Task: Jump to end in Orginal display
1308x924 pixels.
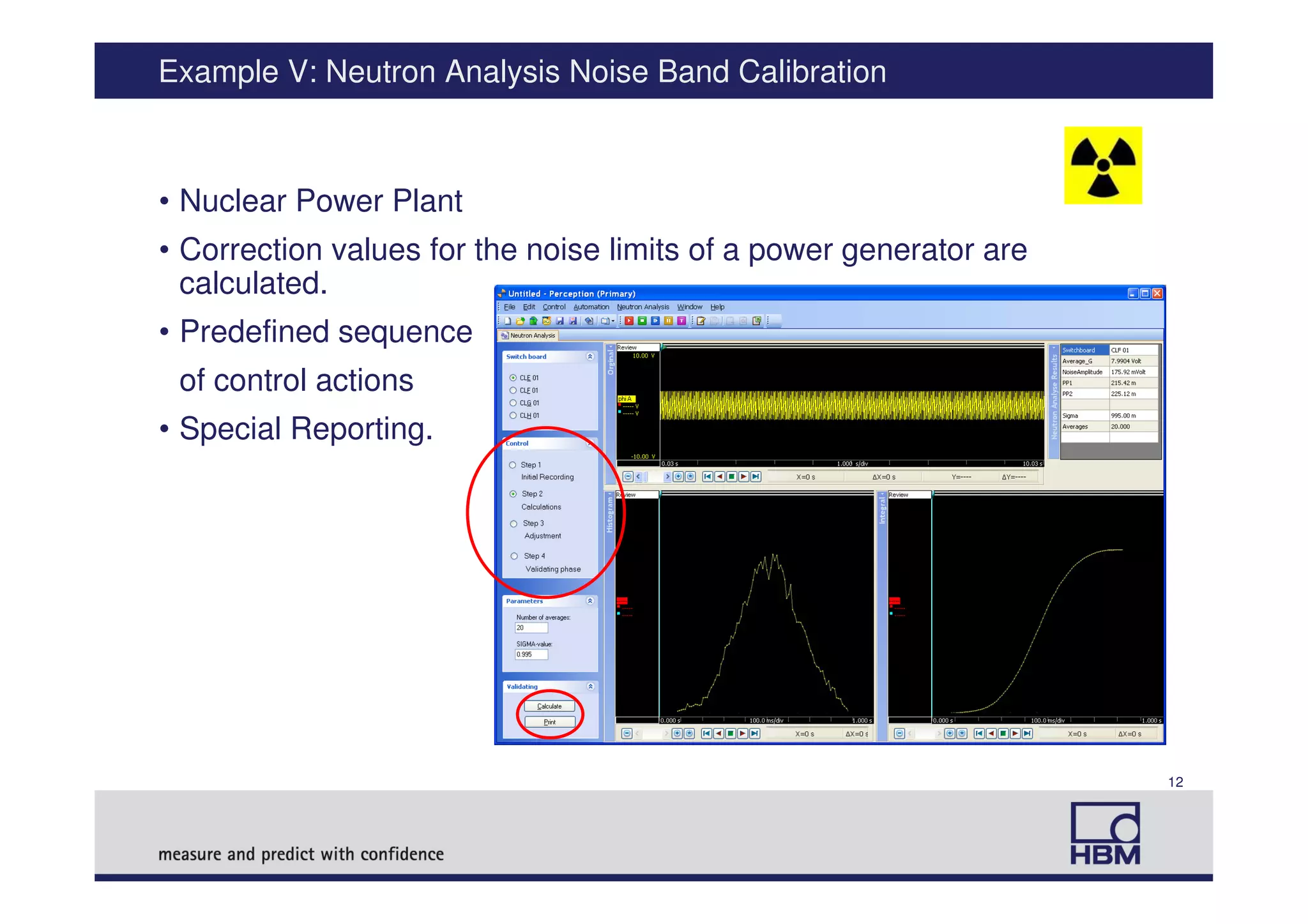Action: (x=756, y=476)
